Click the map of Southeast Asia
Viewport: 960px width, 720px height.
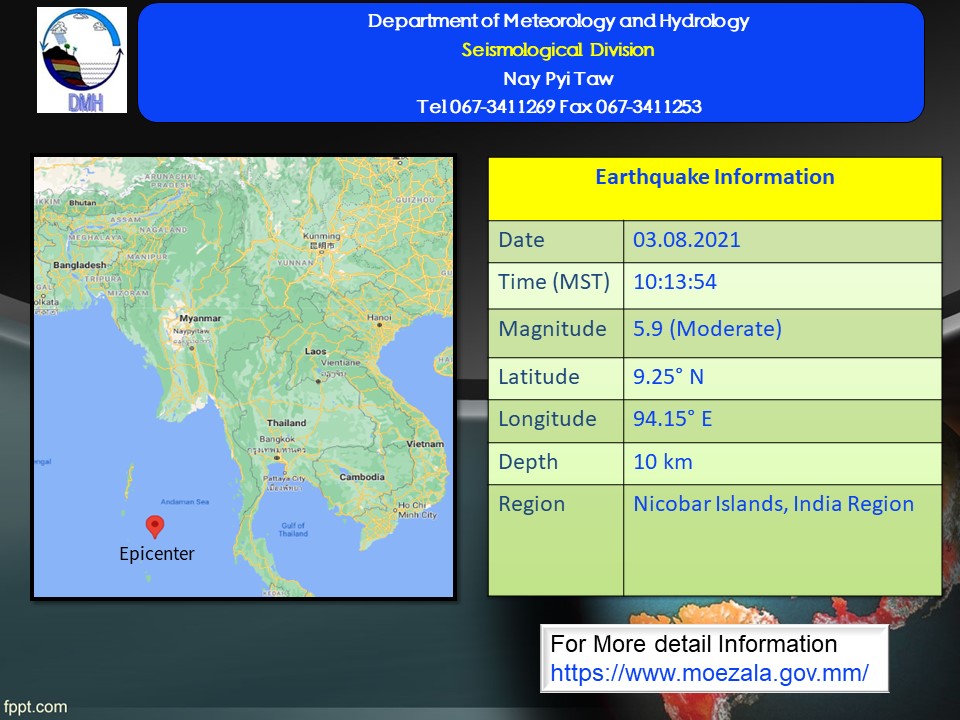point(244,377)
